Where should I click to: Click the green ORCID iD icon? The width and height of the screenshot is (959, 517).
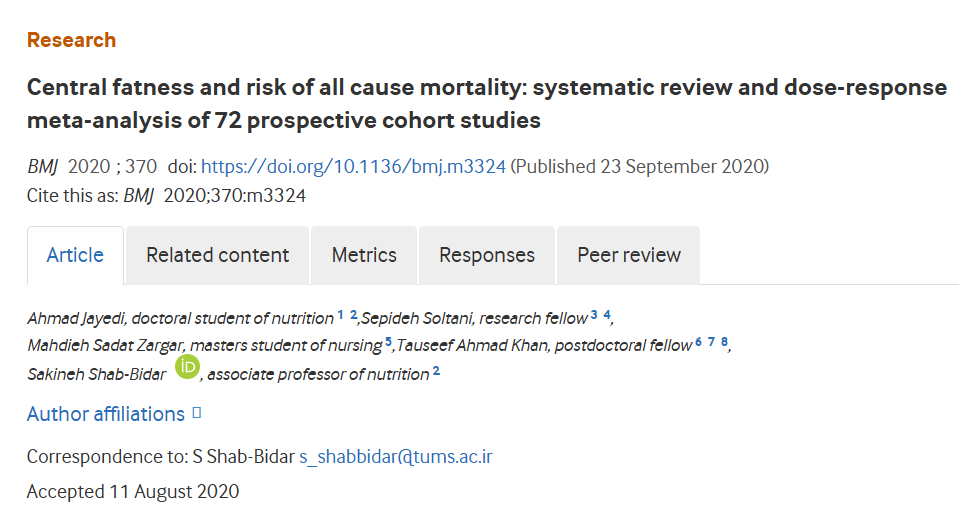187,367
